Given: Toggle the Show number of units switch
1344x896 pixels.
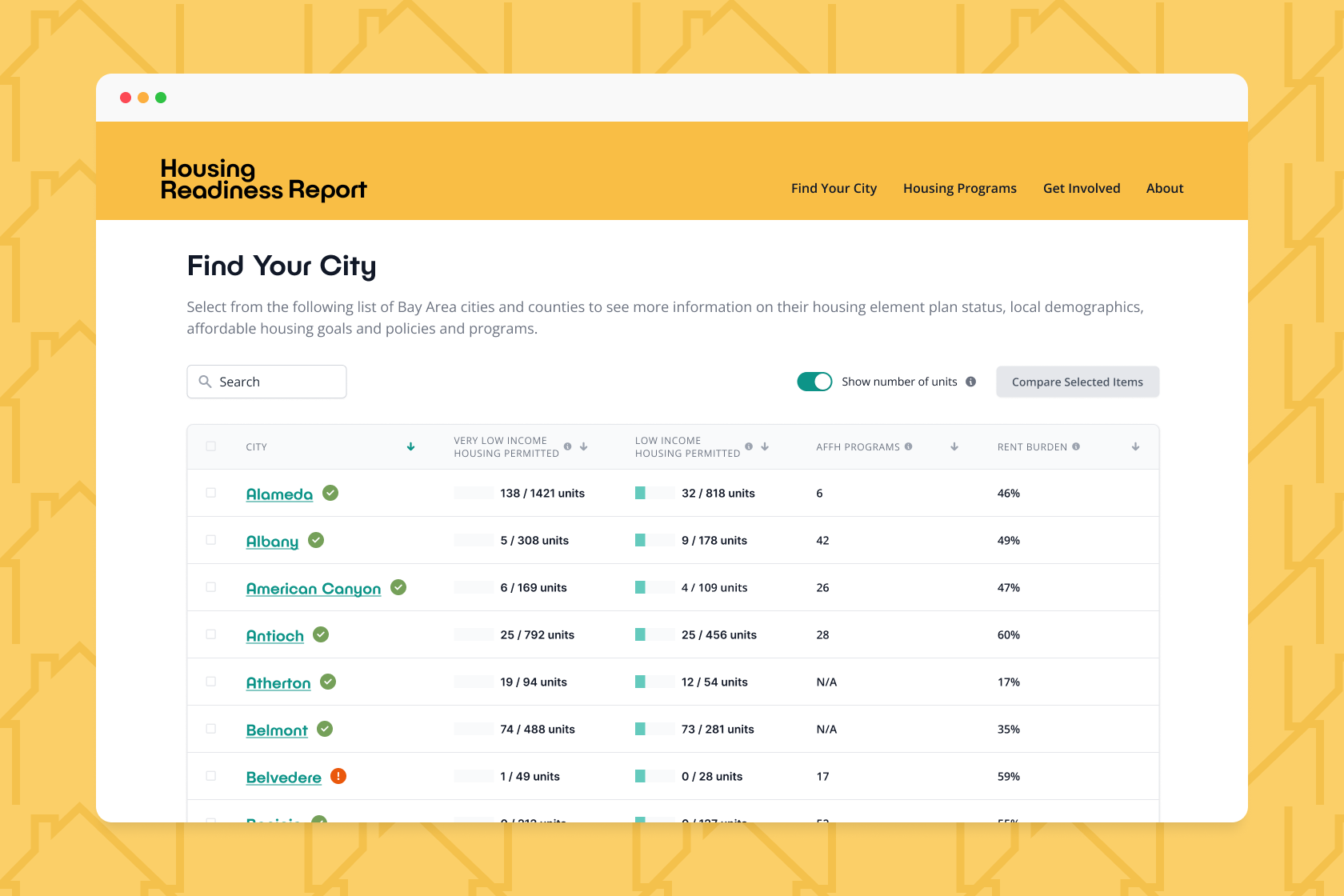Looking at the screenshot, I should [814, 382].
